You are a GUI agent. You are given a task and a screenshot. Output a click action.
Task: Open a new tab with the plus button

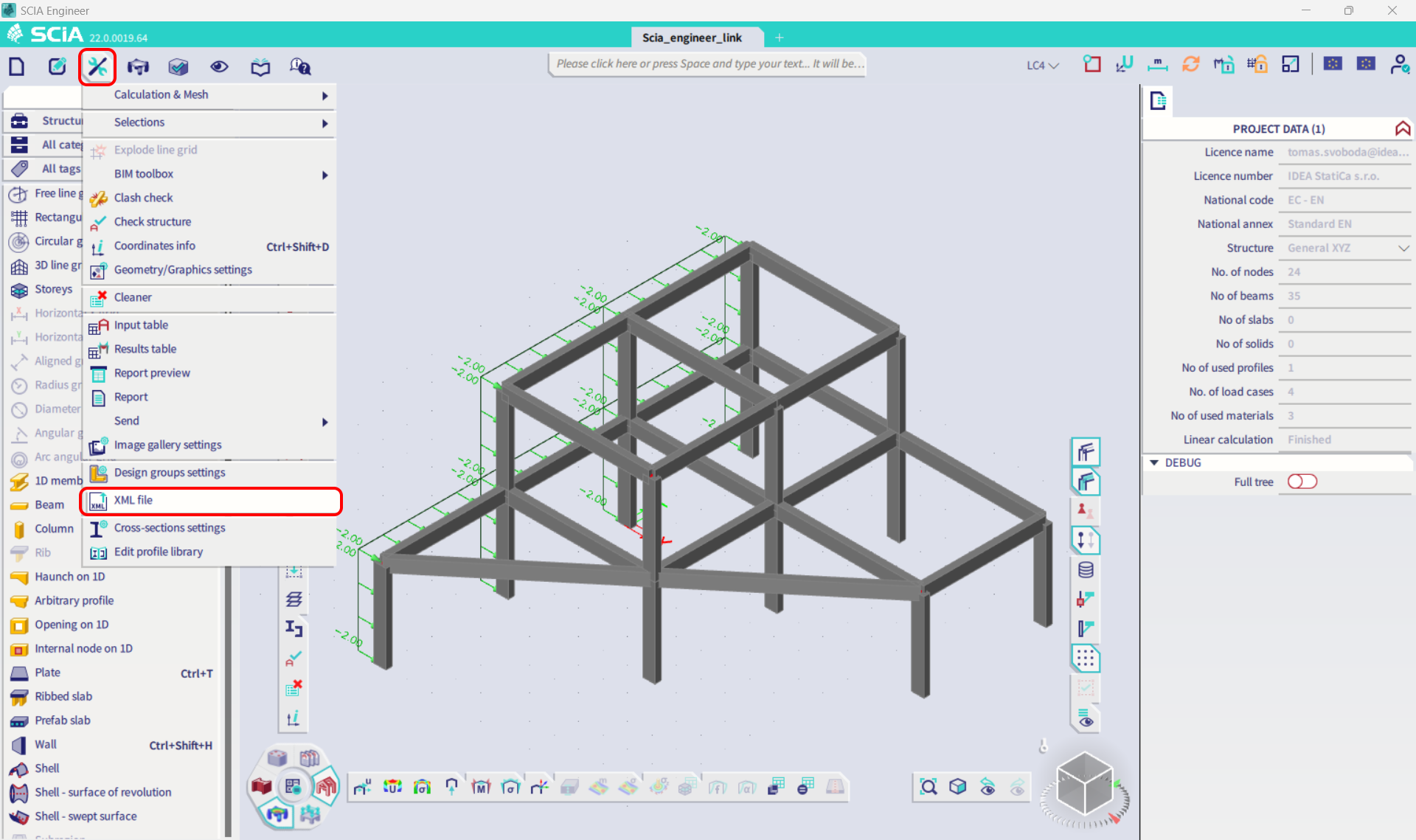780,38
